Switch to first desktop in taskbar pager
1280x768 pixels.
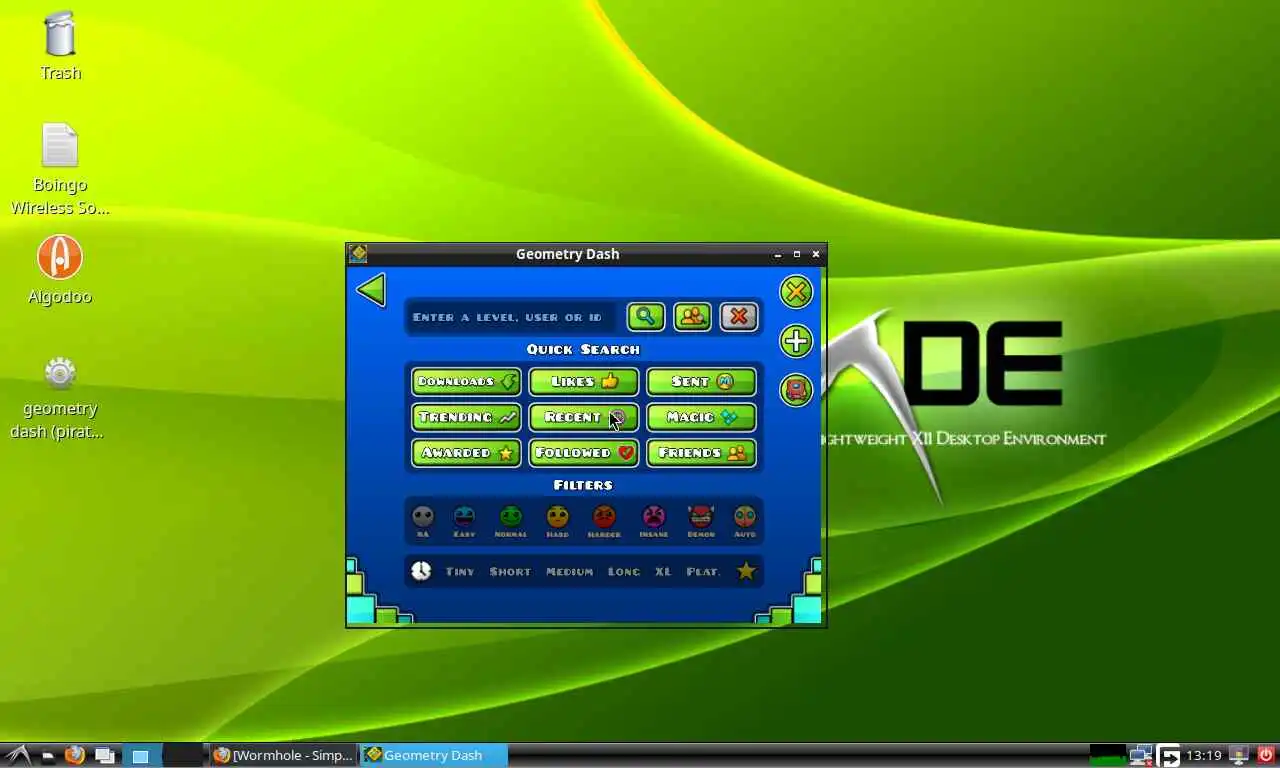(x=141, y=756)
